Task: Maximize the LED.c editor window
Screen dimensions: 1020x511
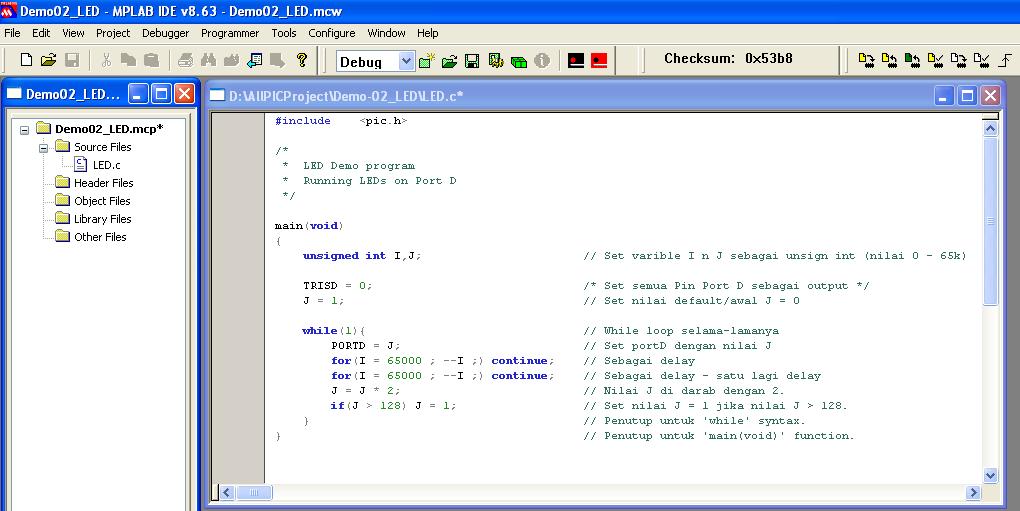Action: pos(967,96)
